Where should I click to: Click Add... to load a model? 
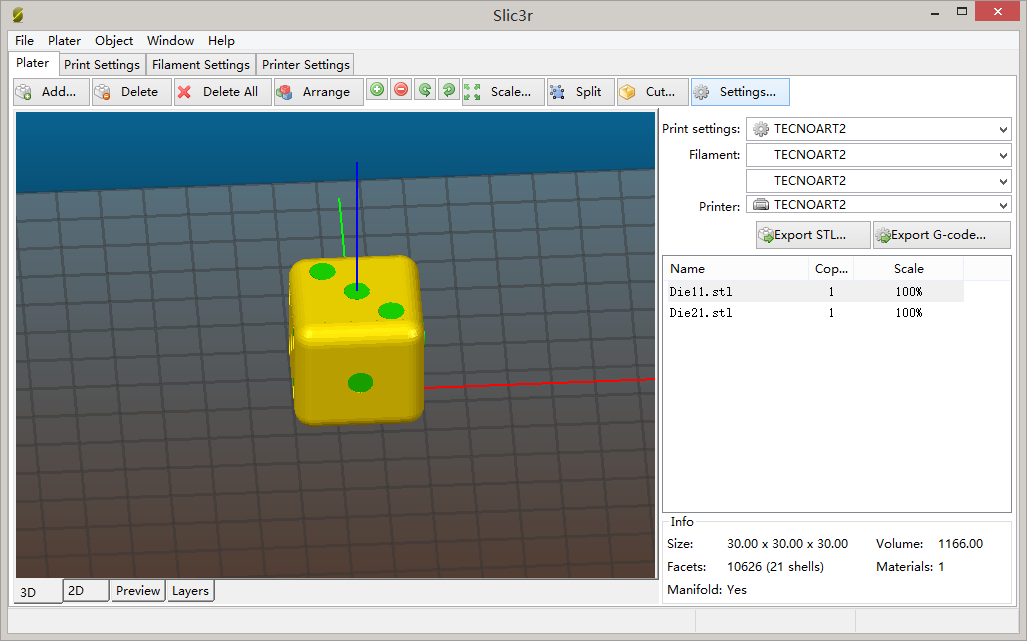tap(51, 92)
